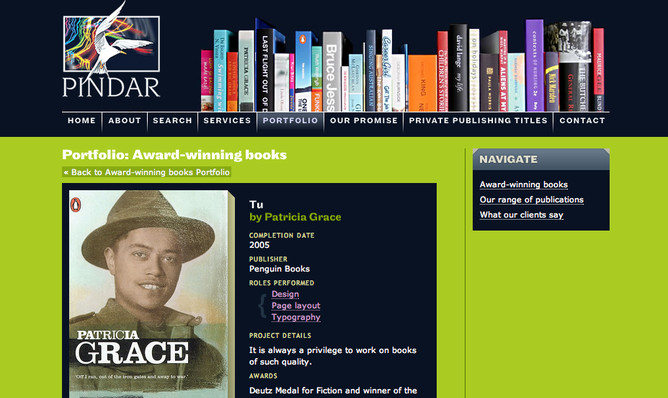The image size is (668, 398).
Task: Click the '2005' completion date value
Action: pyautogui.click(x=259, y=245)
